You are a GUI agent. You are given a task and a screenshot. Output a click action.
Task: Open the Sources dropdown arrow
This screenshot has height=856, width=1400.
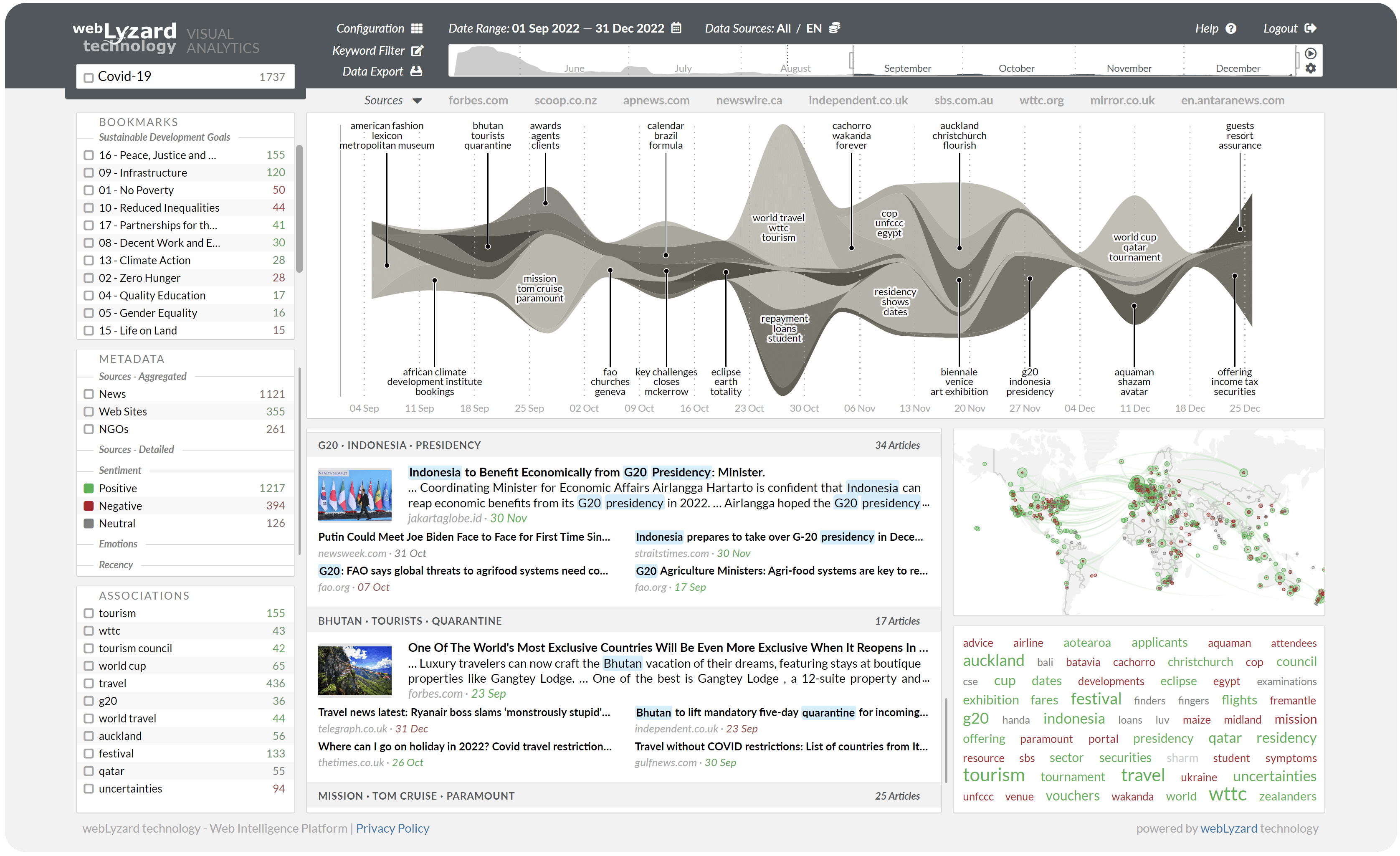click(x=417, y=101)
